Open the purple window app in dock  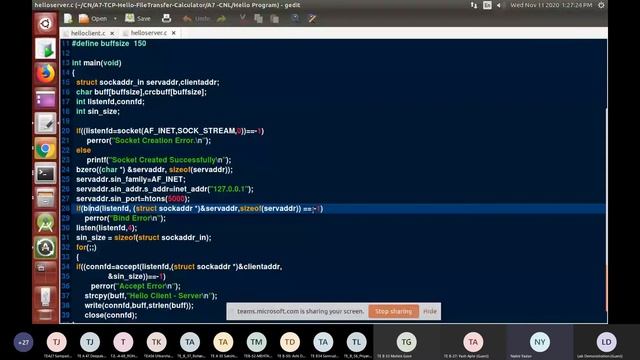(x=45, y=99)
